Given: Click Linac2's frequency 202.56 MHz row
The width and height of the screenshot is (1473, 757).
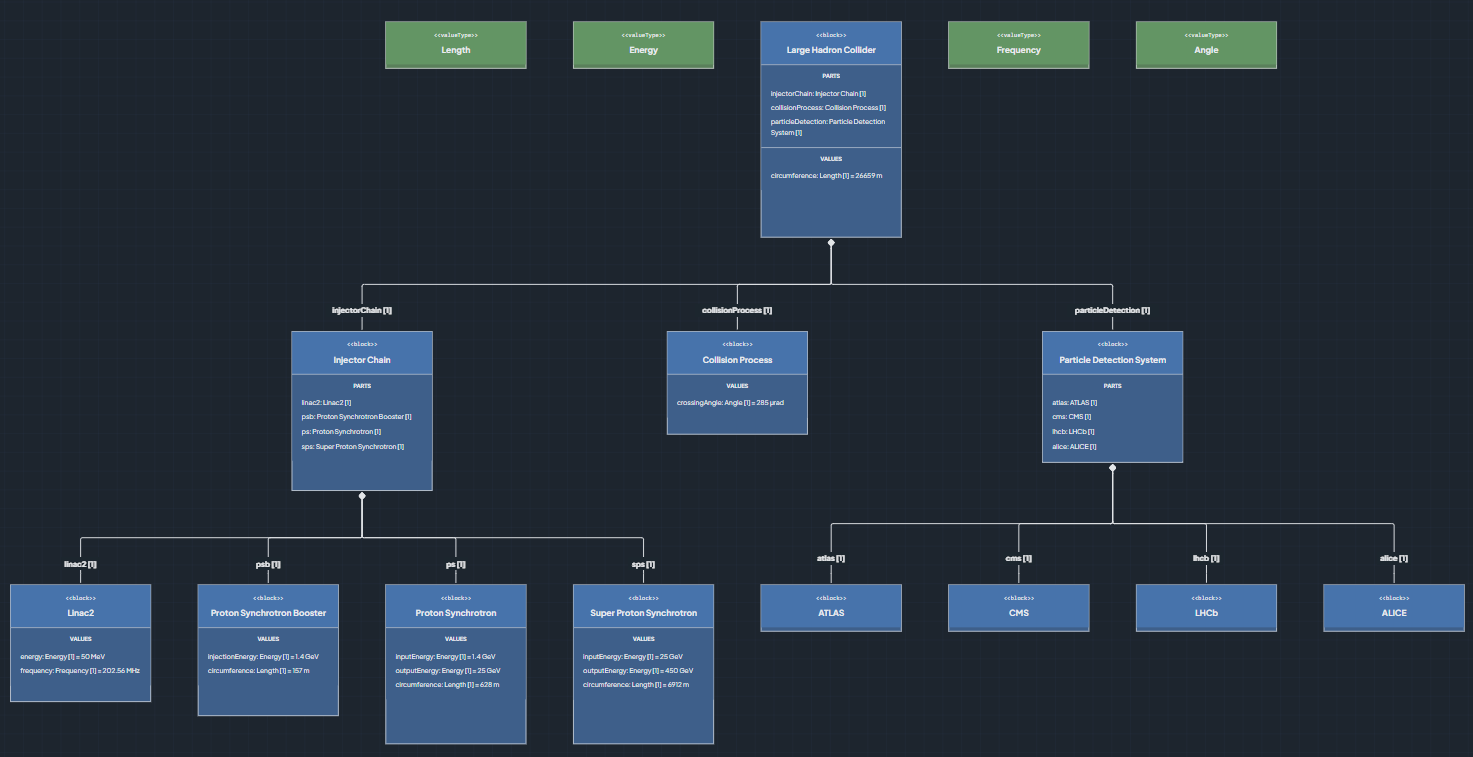Looking at the screenshot, I should (80, 670).
